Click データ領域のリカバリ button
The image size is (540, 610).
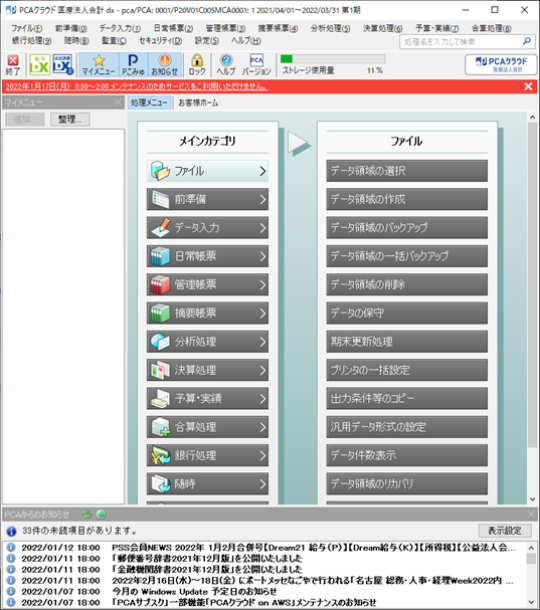407,484
